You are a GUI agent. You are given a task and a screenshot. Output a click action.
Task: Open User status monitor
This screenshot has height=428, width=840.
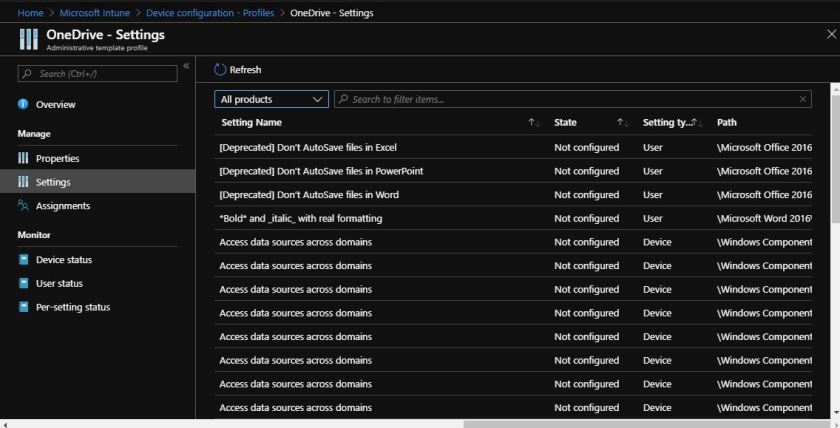pos(59,283)
